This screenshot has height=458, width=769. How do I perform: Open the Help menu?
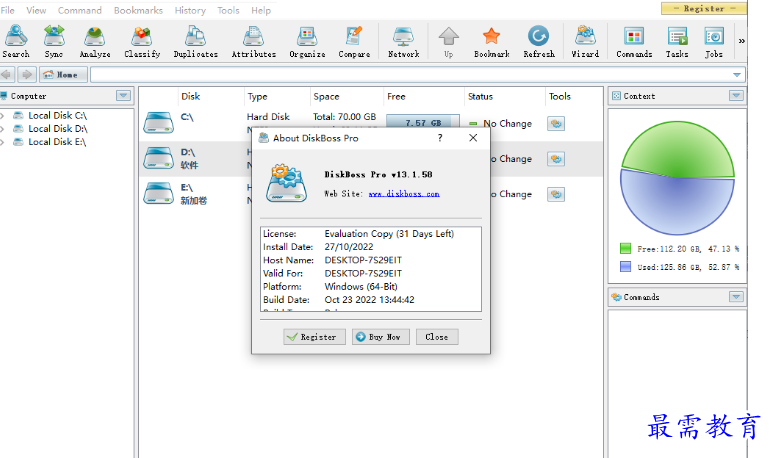(261, 10)
